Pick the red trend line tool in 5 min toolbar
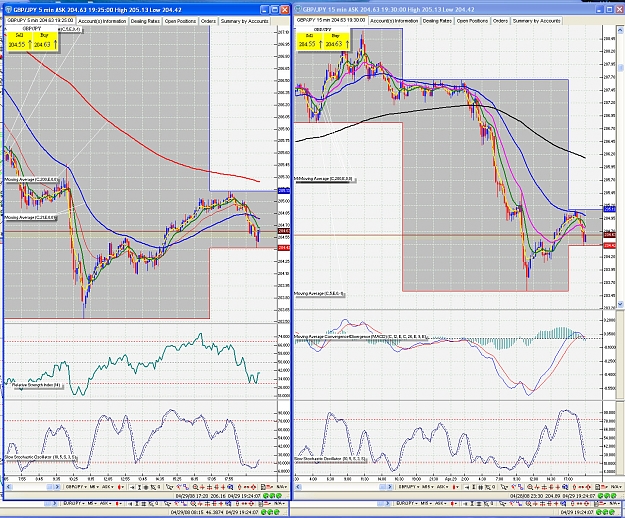 click(179, 487)
